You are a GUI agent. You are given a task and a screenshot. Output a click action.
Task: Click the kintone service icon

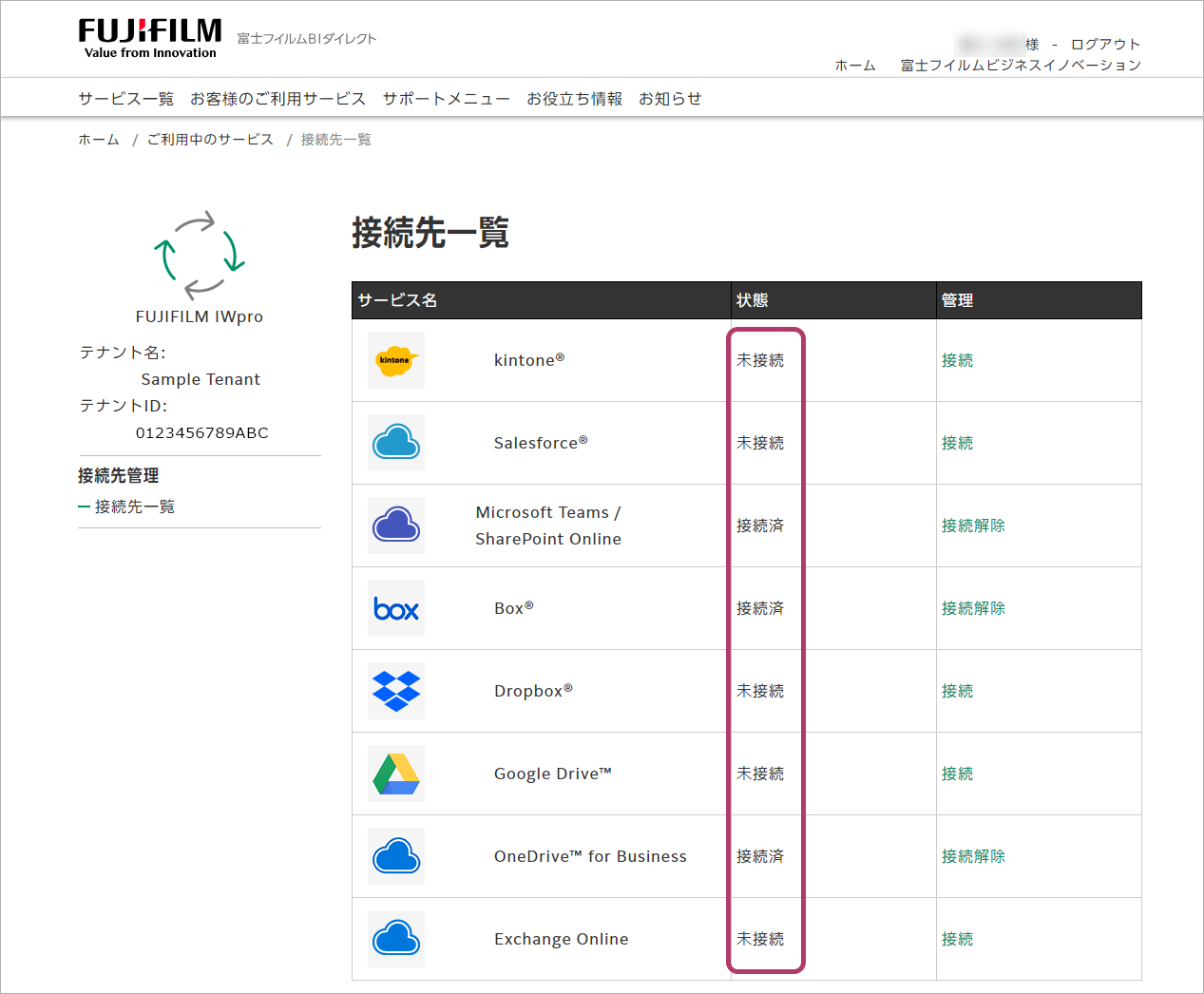pyautogui.click(x=396, y=360)
